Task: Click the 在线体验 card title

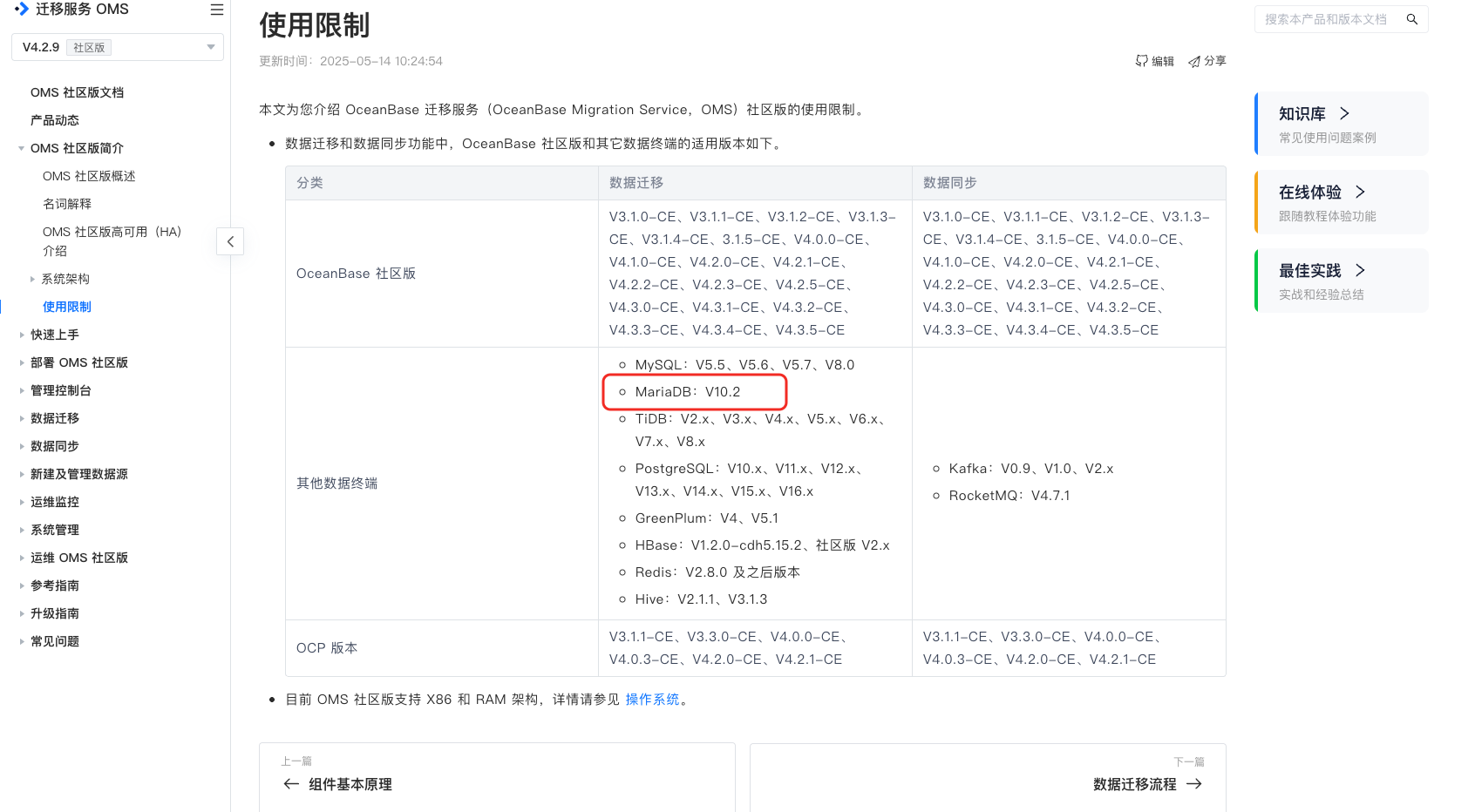Action: (1310, 193)
